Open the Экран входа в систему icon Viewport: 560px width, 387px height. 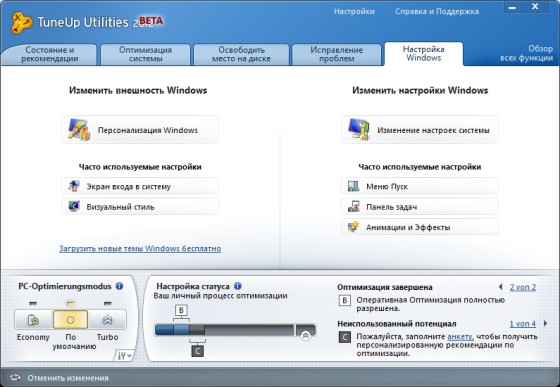tap(74, 186)
